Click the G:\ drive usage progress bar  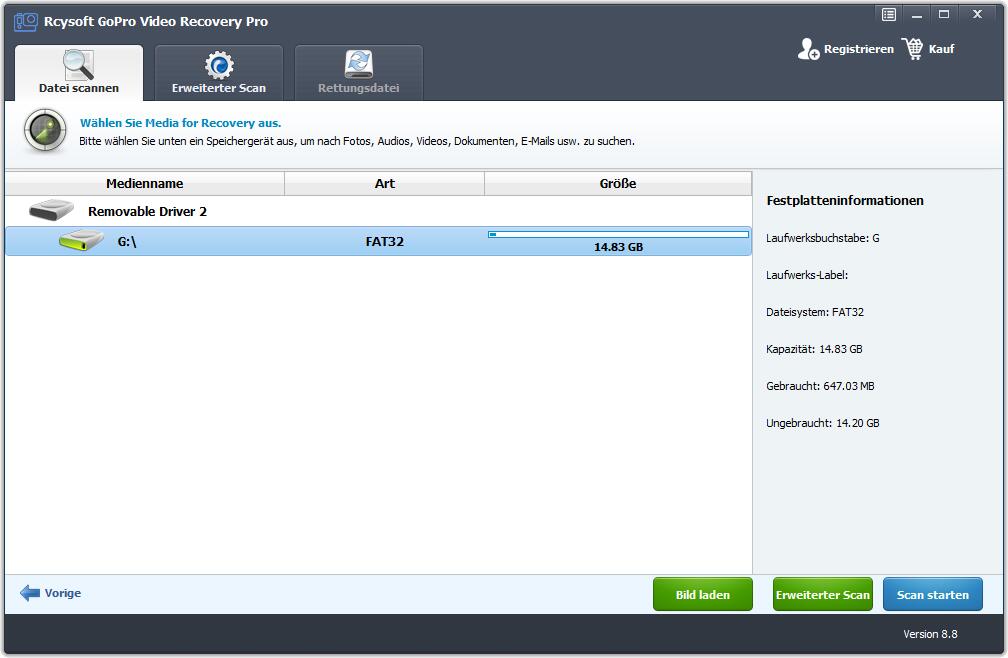pyautogui.click(x=618, y=235)
